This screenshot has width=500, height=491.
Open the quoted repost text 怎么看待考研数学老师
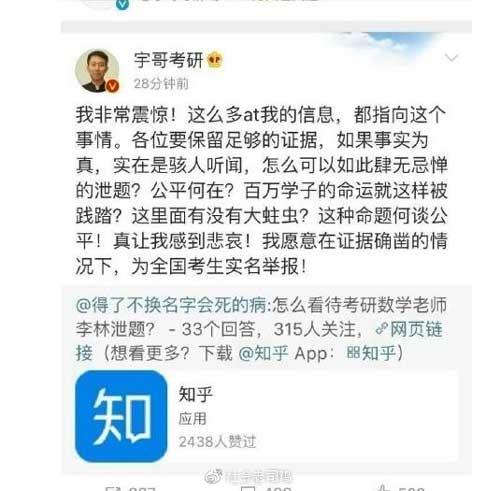pyautogui.click(x=360, y=305)
